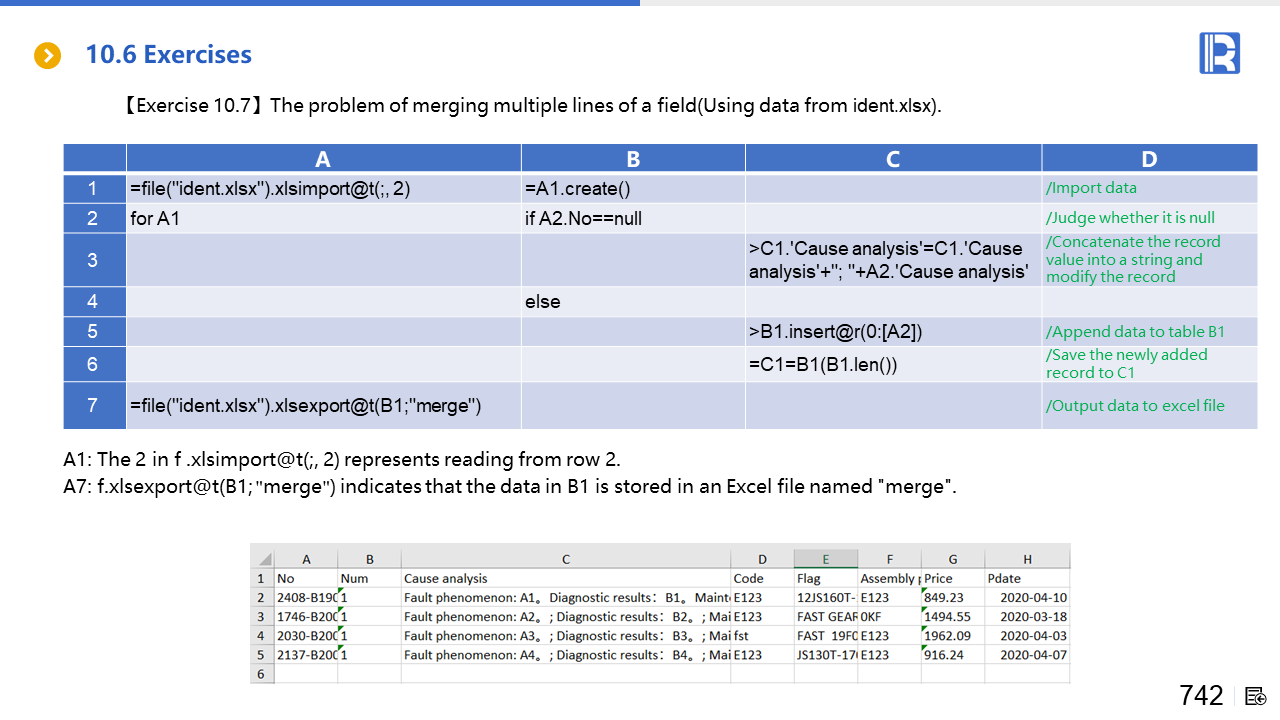This screenshot has height=720, width=1280.
Task: Click the cell containing the xlsimport@t formula
Action: pyautogui.click(x=323, y=188)
